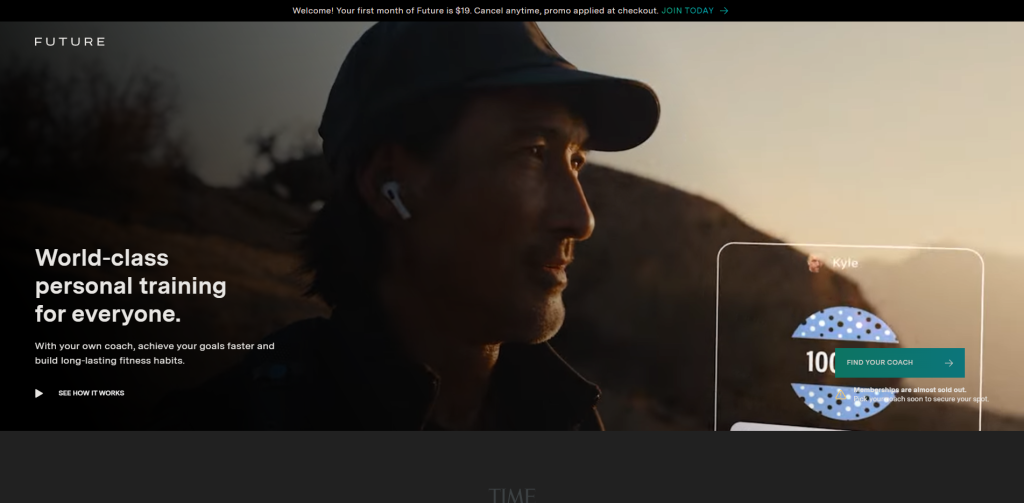Click the FUTURE logo
This screenshot has width=1024, height=503.
tap(69, 42)
